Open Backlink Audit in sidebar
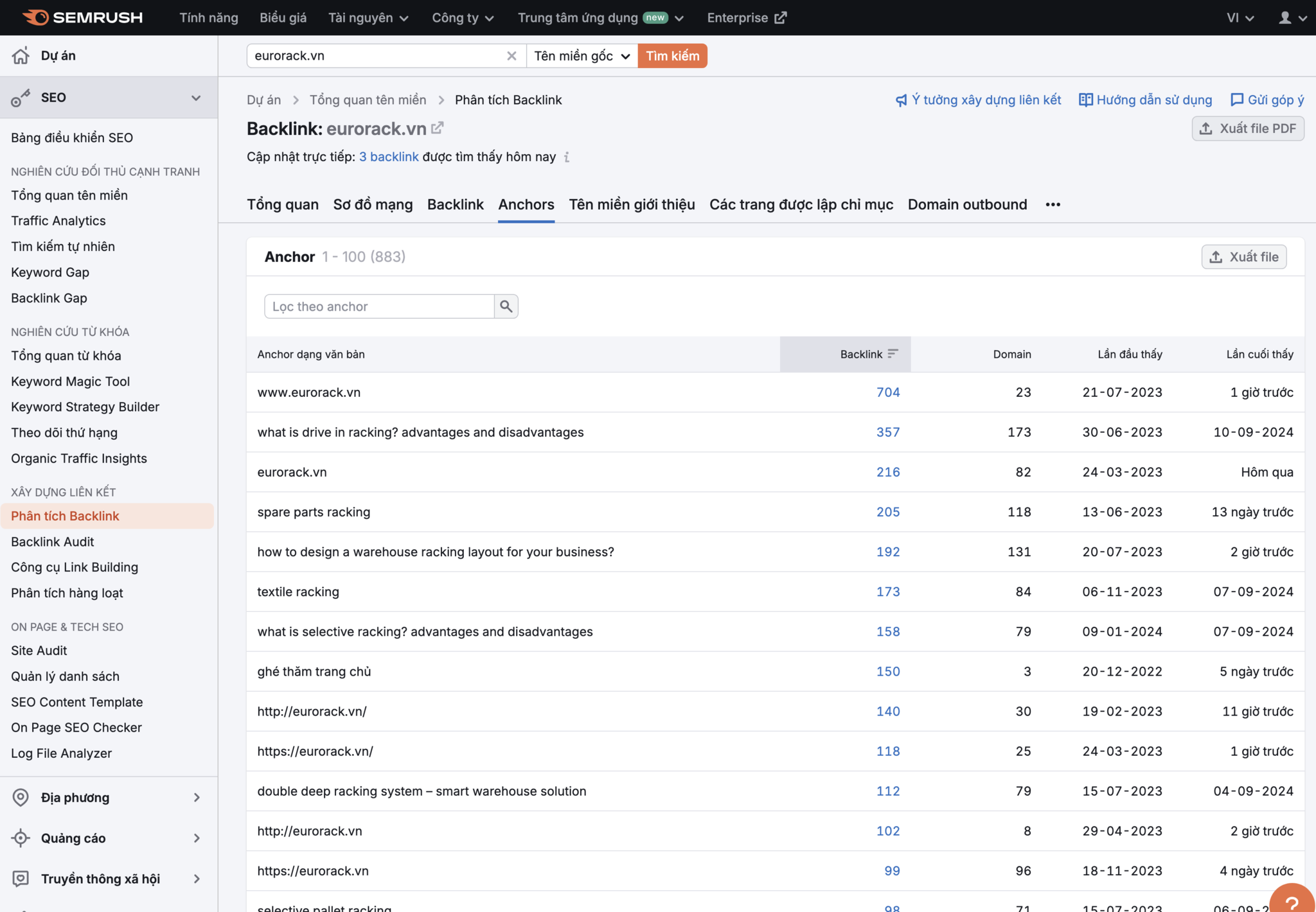1316x912 pixels. point(53,542)
